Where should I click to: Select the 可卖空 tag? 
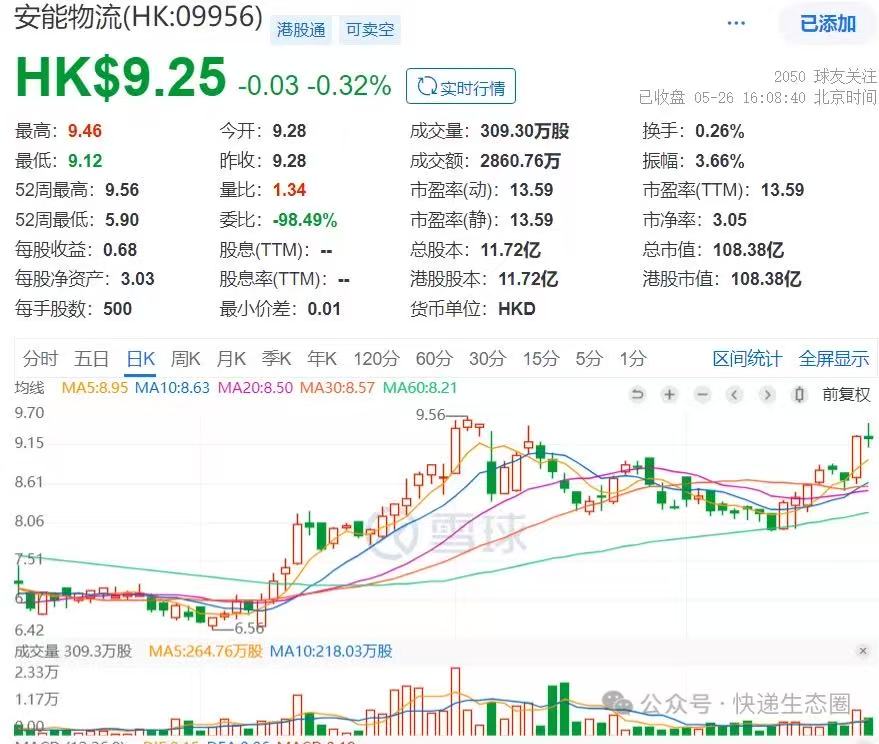click(370, 30)
